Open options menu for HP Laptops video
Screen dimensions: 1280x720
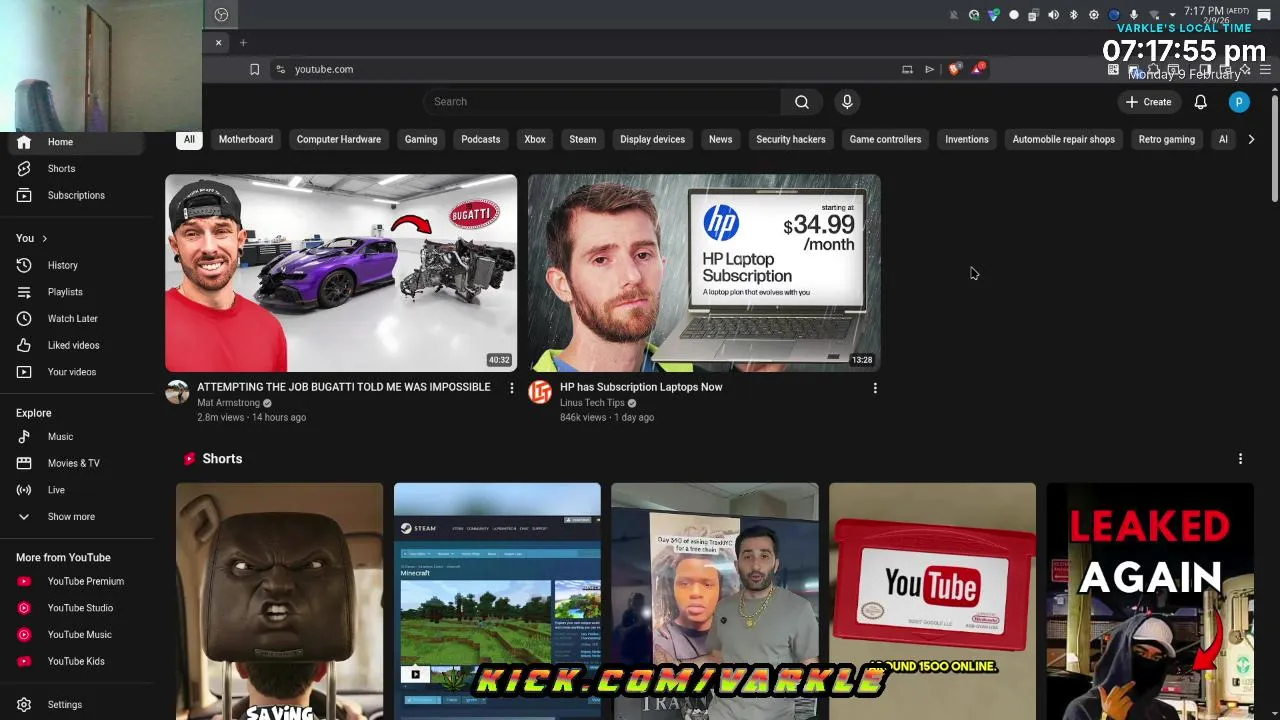pyautogui.click(x=875, y=388)
